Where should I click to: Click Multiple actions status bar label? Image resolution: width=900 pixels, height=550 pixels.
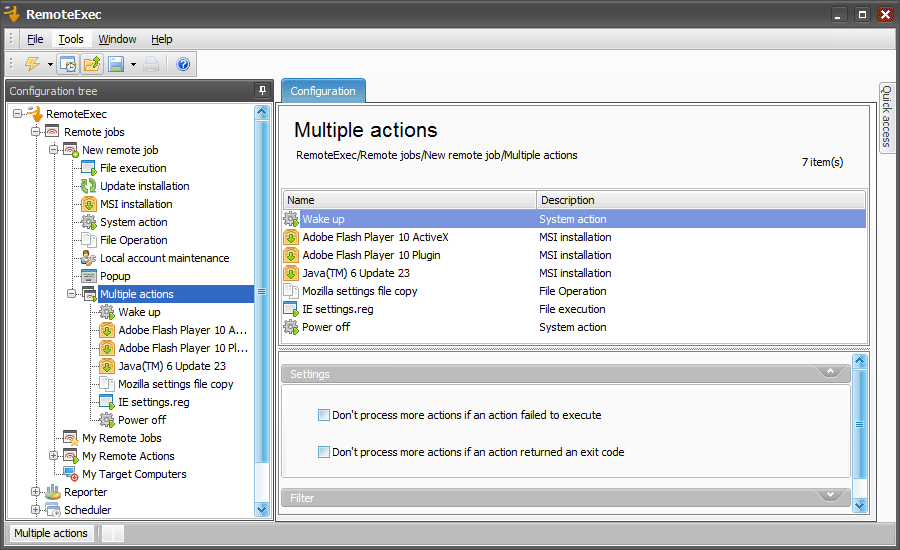[x=51, y=533]
